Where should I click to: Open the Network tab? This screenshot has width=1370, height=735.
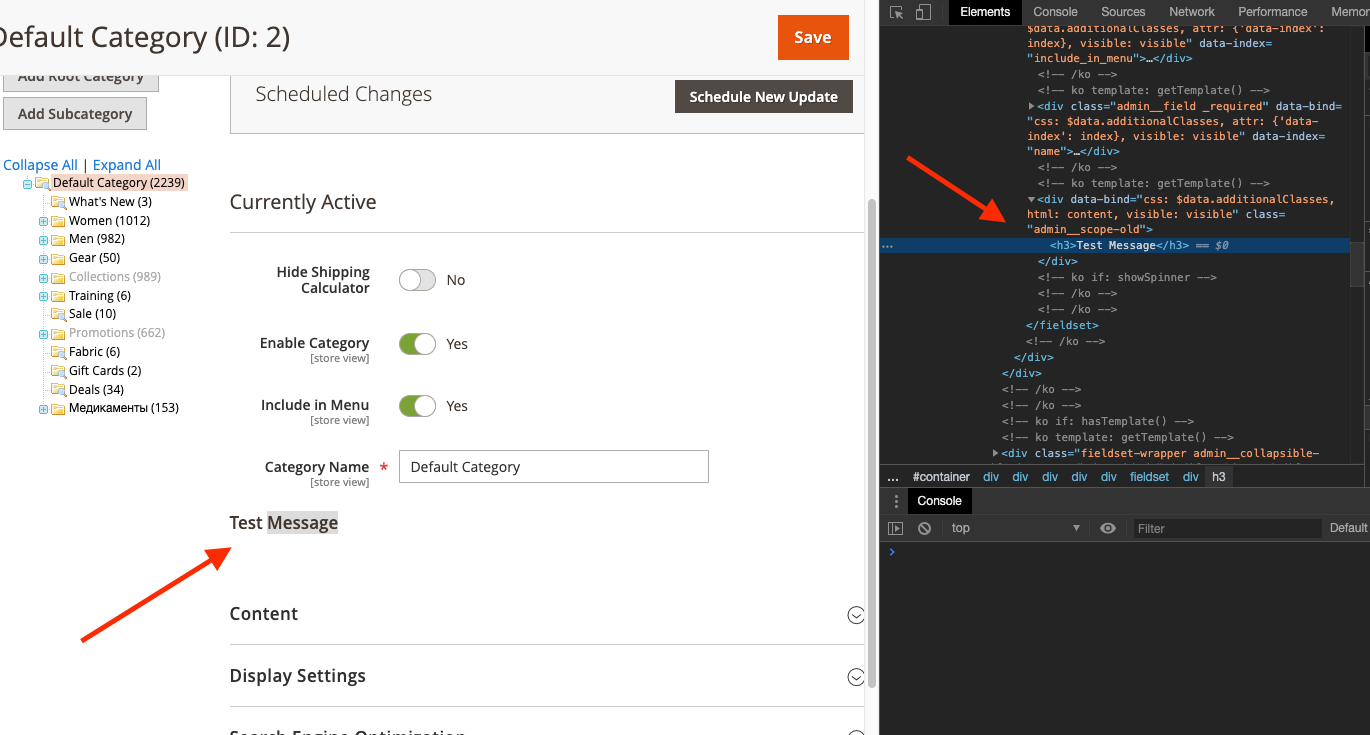1192,12
